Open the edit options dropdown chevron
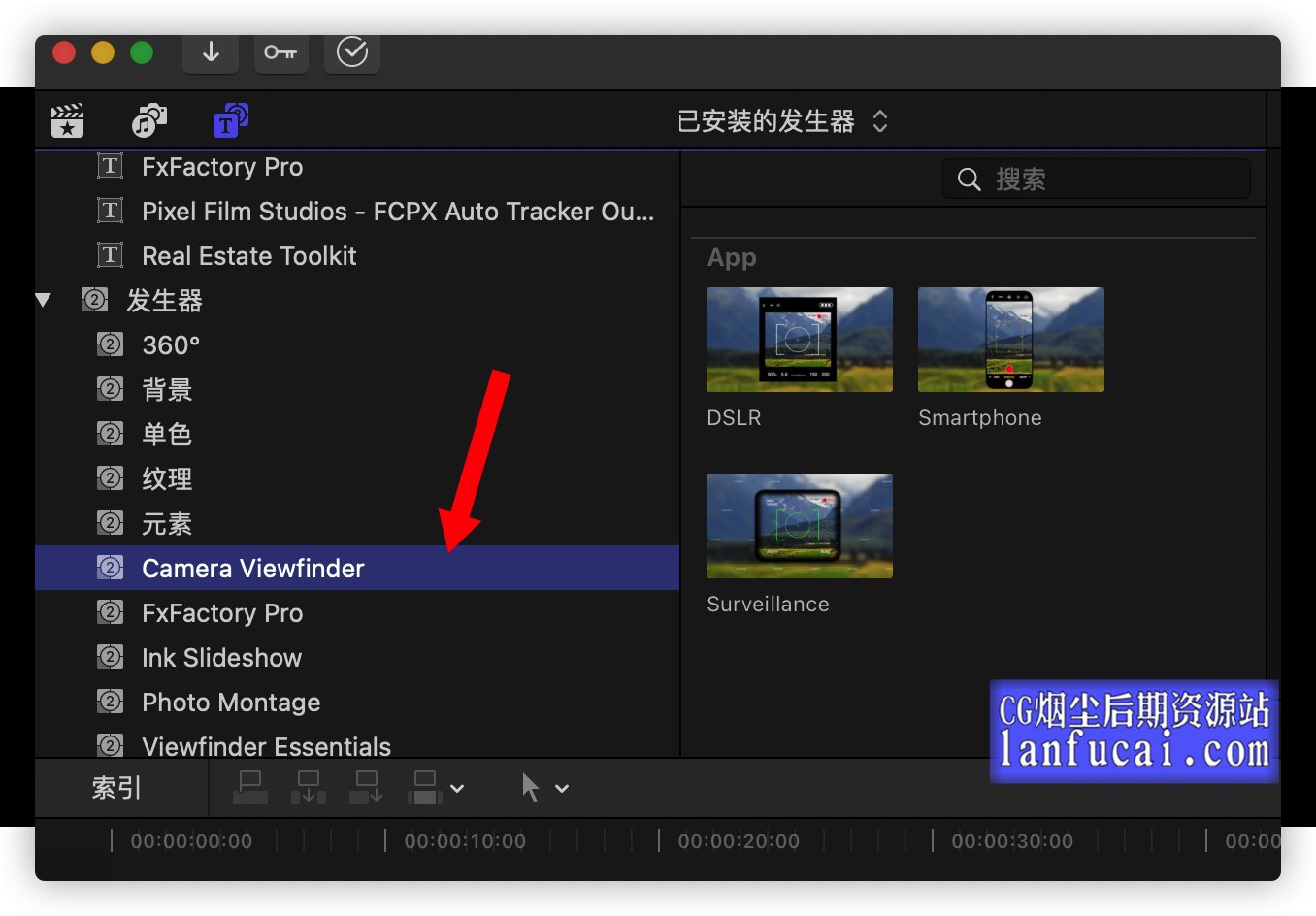 click(x=457, y=789)
